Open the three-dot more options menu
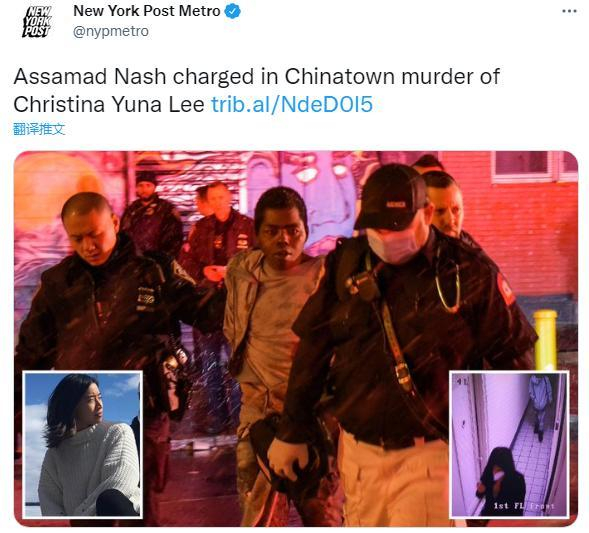The image size is (589, 533). (x=569, y=11)
